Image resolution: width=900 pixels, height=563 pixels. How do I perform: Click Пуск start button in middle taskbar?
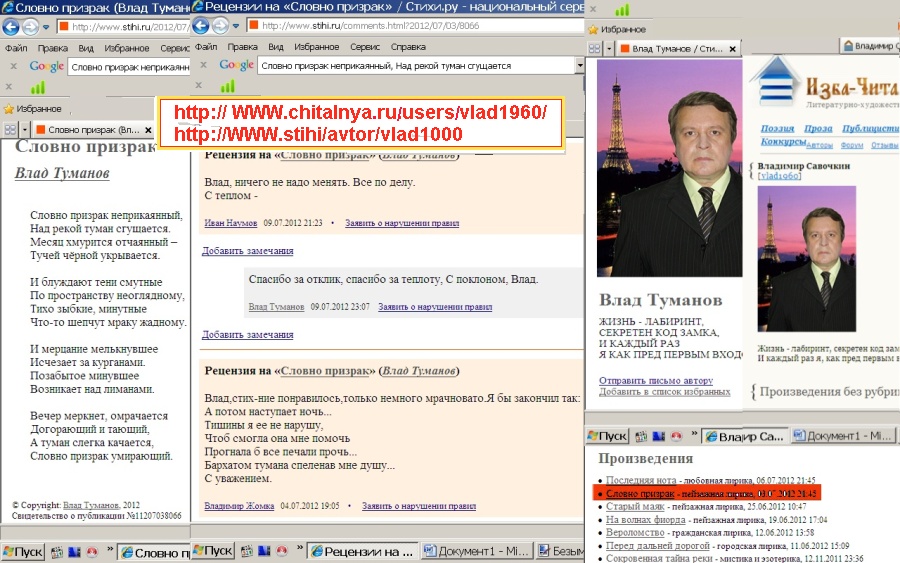(x=212, y=550)
